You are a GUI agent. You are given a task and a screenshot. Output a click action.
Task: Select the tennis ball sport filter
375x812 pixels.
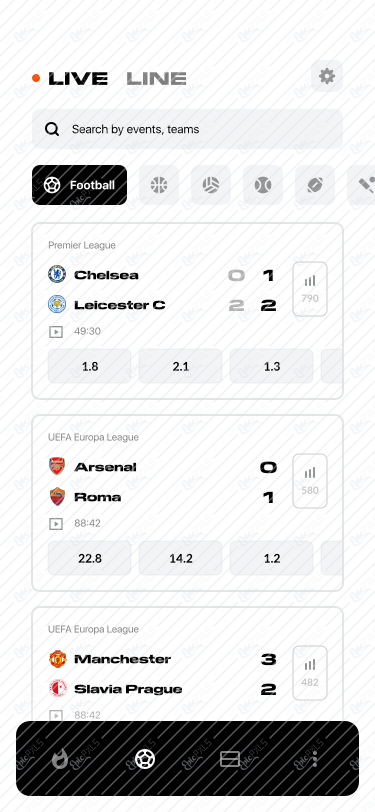click(x=263, y=185)
